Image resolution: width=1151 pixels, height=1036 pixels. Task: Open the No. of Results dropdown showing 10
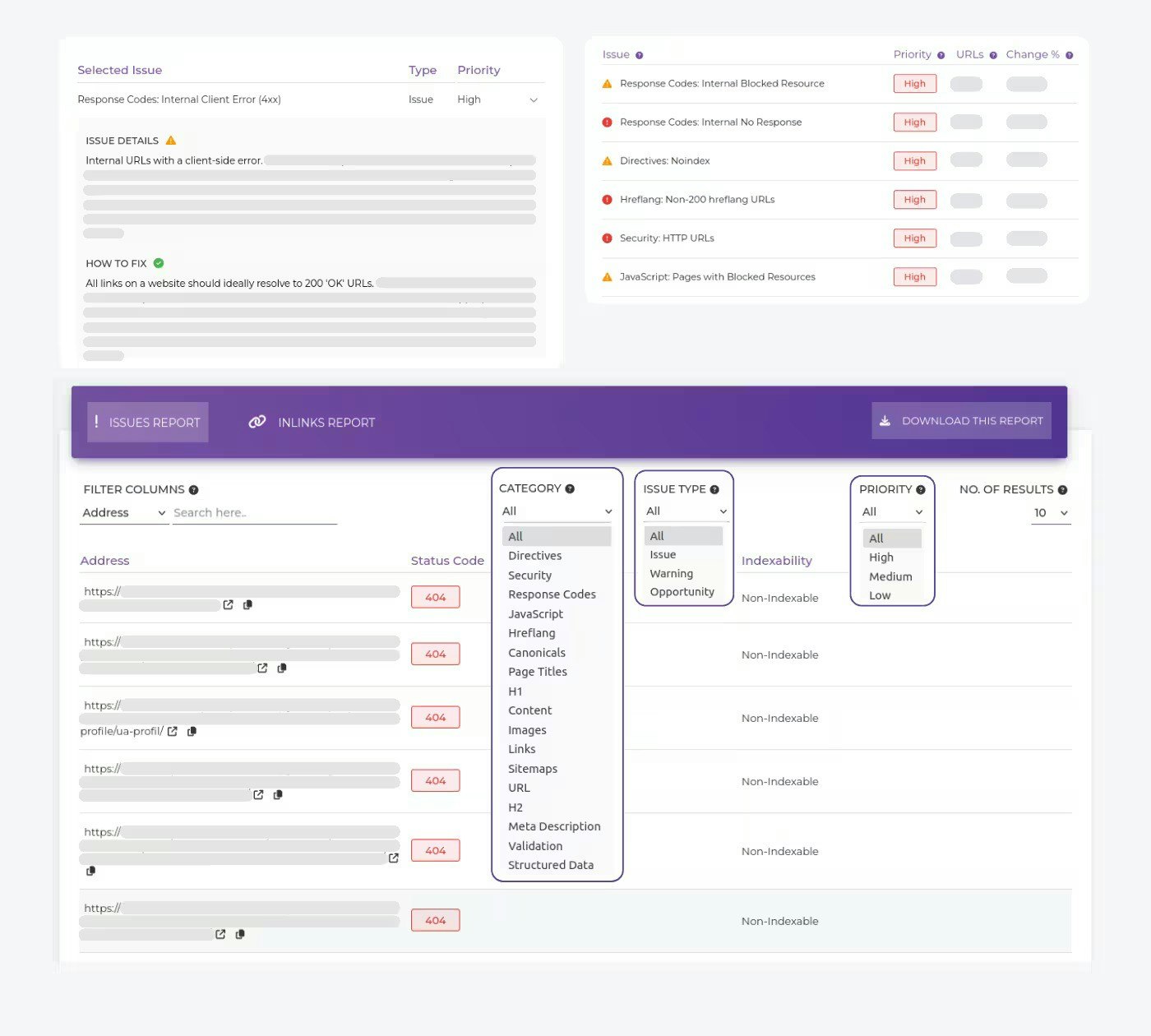pyautogui.click(x=1051, y=513)
